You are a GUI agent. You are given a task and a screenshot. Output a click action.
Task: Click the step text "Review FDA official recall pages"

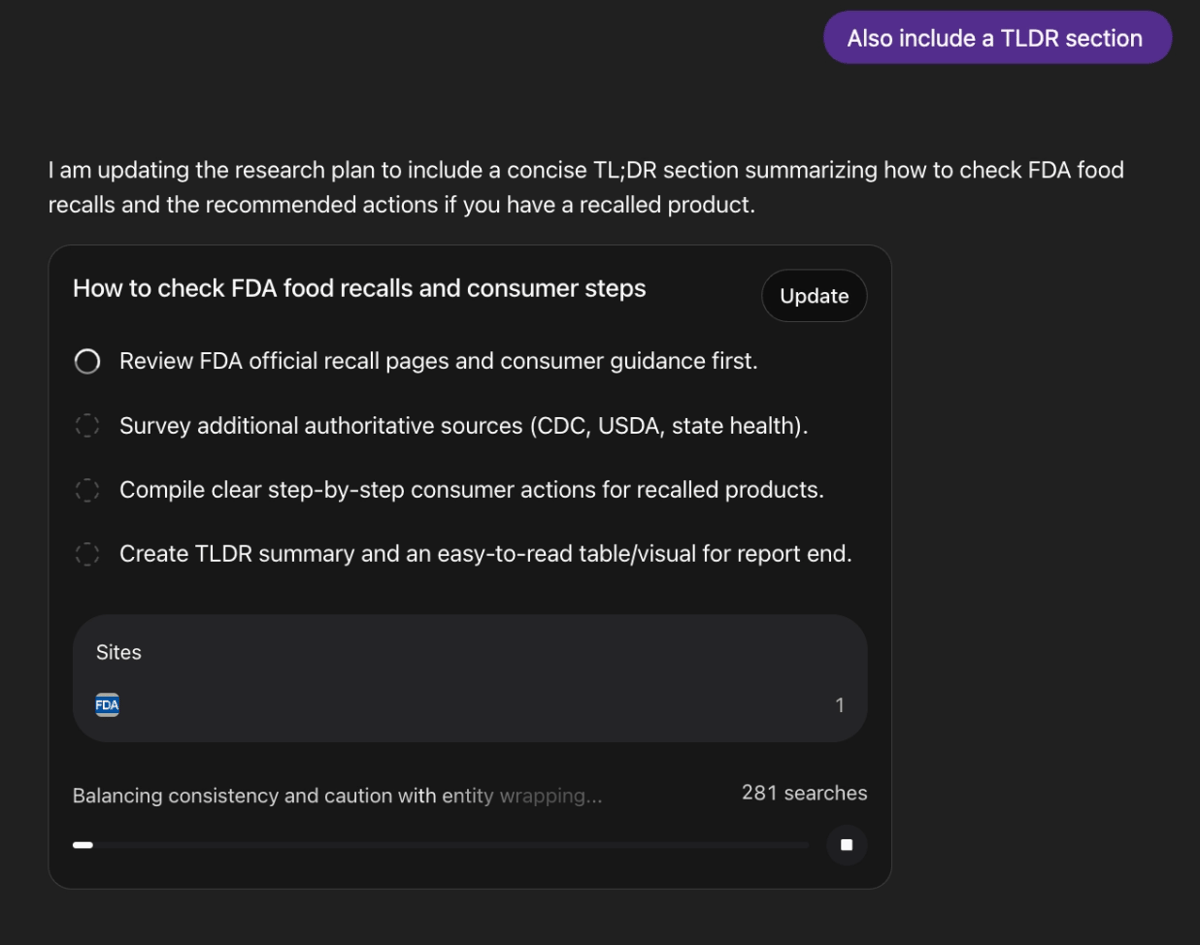pos(438,361)
